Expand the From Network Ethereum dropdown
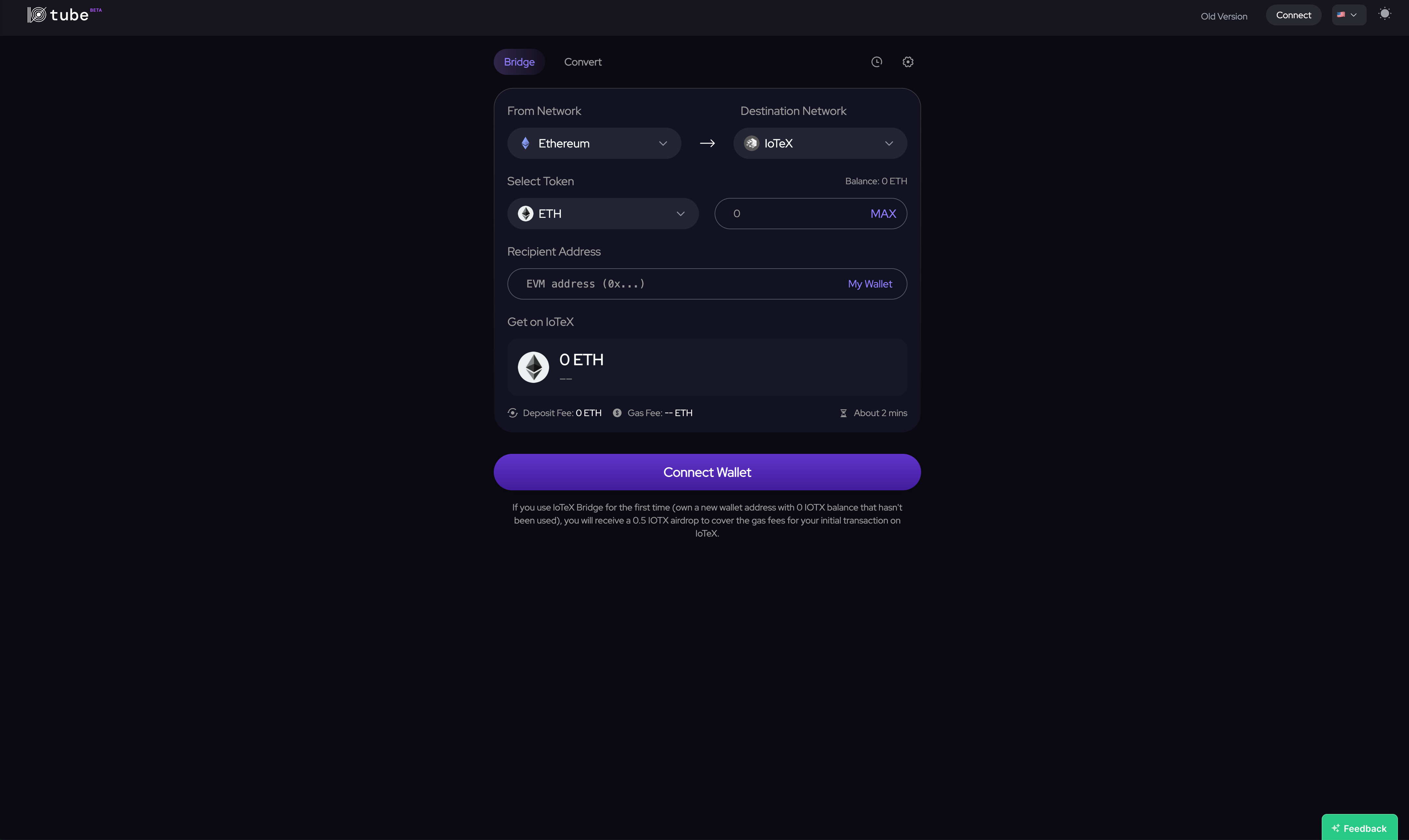 594,144
